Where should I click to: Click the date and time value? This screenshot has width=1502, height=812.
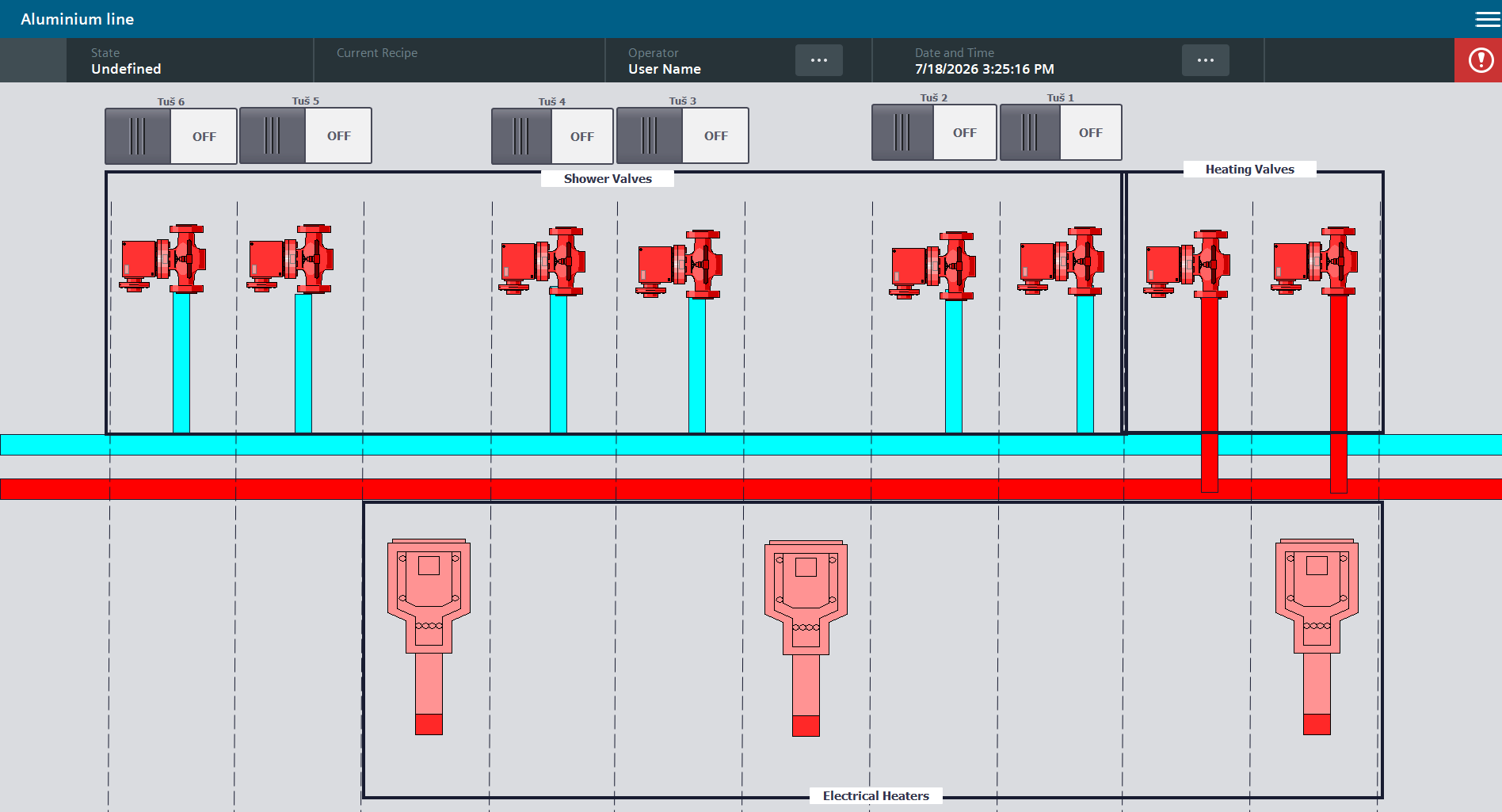[x=985, y=69]
